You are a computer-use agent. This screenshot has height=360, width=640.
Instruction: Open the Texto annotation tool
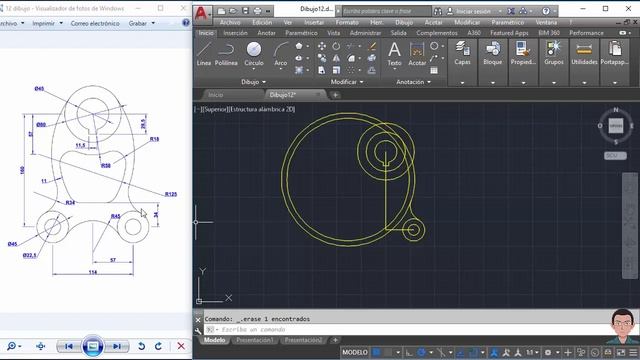coord(394,54)
